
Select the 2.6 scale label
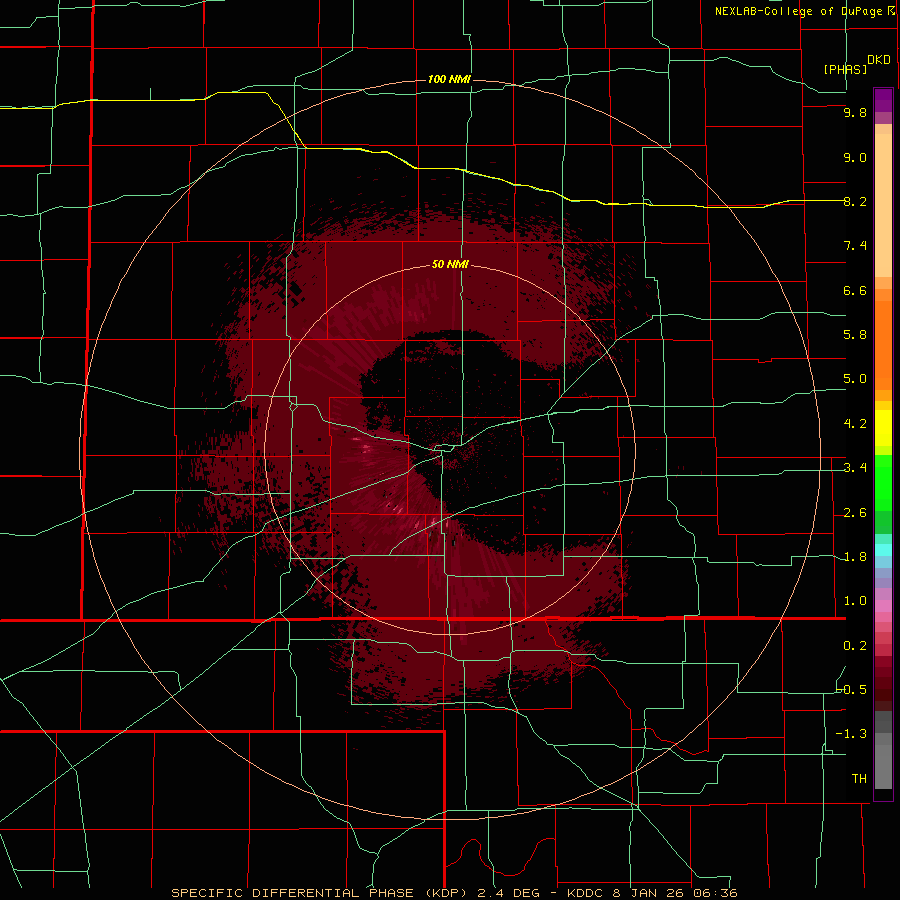[855, 513]
